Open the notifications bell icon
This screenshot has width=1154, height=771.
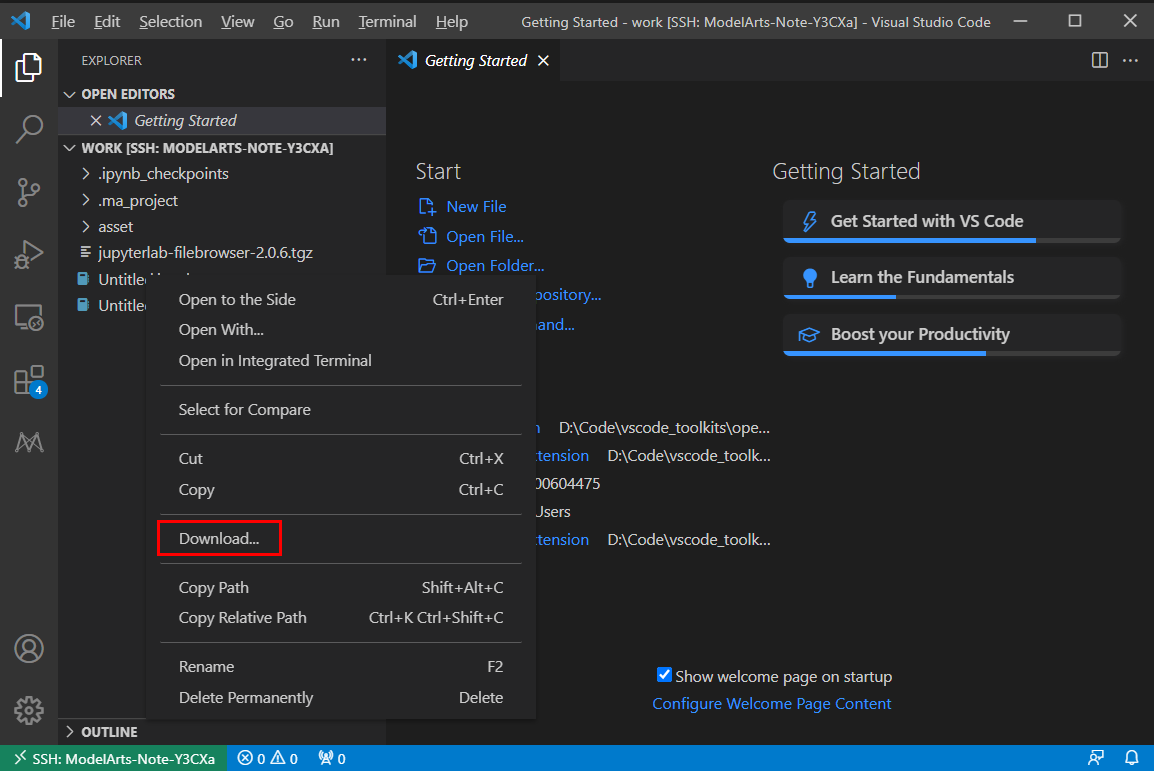pyautogui.click(x=1131, y=758)
